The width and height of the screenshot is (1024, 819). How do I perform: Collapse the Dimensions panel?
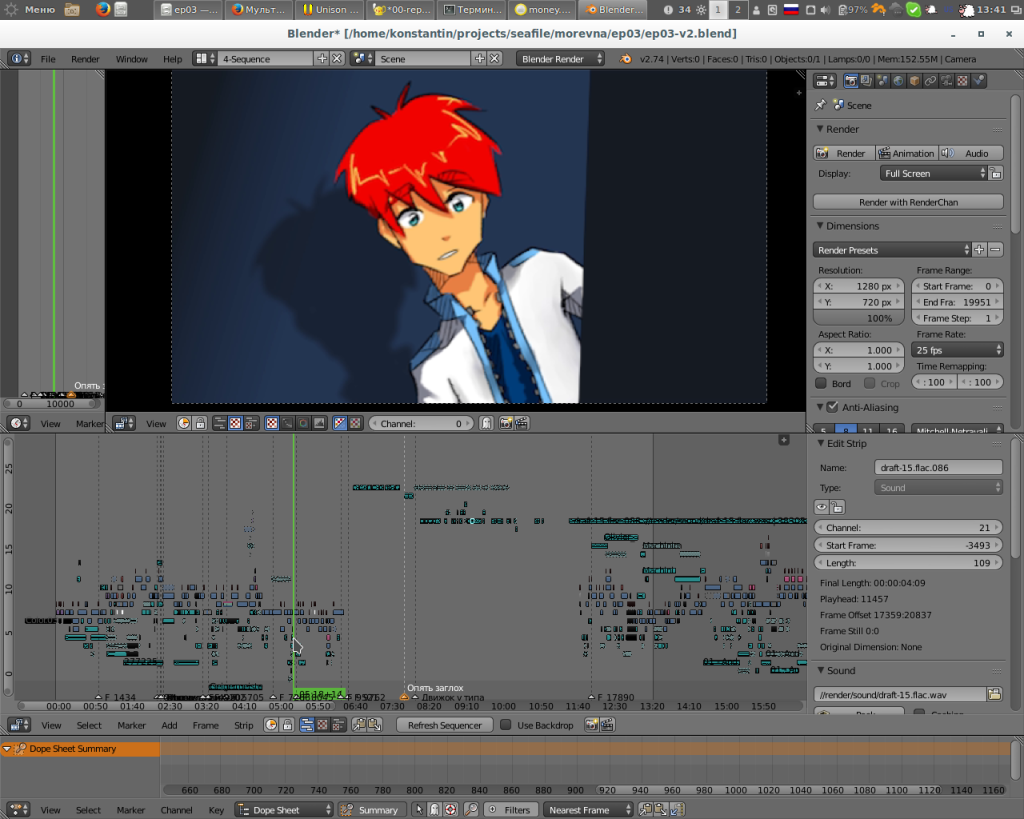click(820, 226)
